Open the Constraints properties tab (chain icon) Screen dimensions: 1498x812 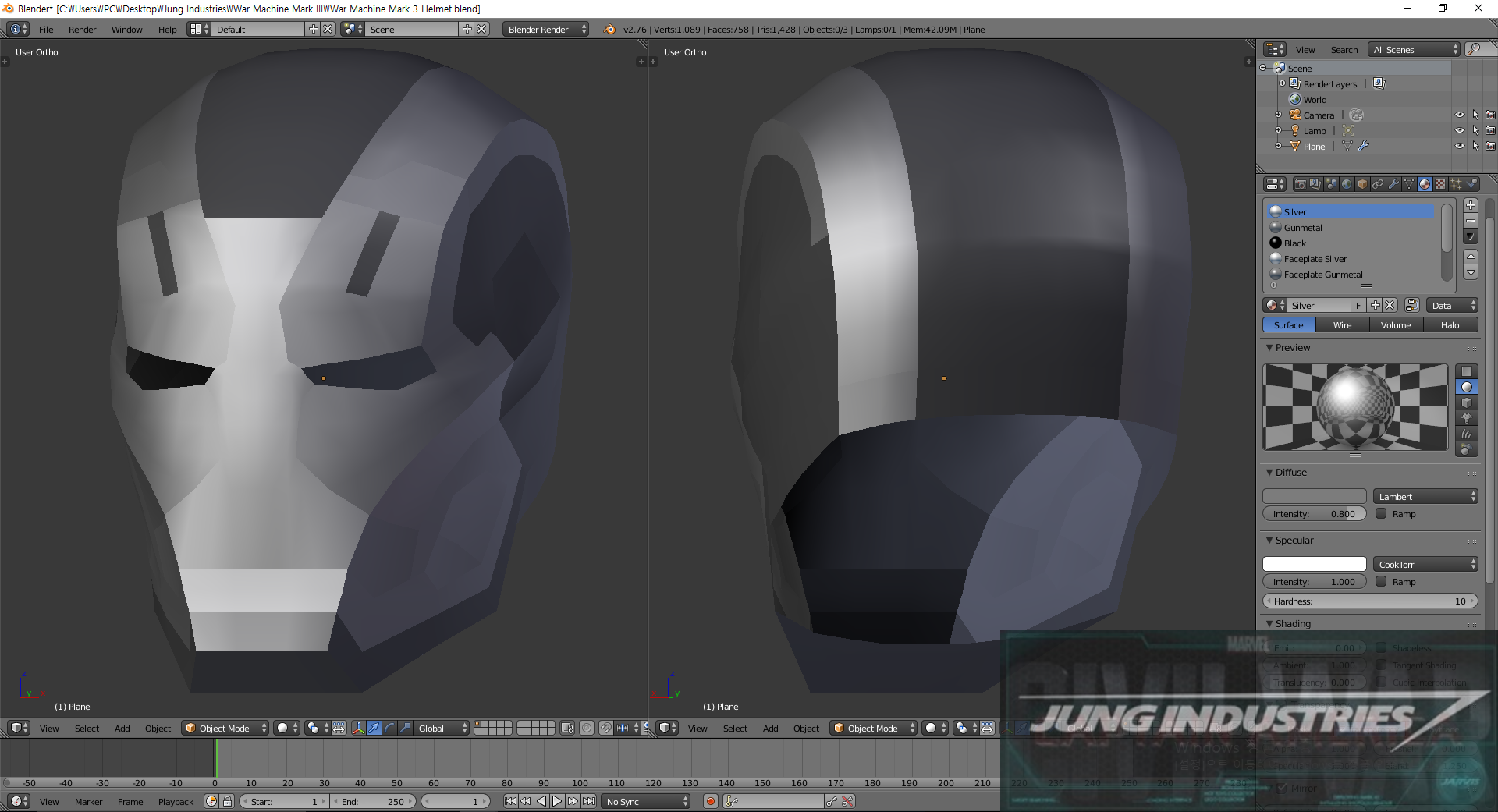coord(1378,184)
